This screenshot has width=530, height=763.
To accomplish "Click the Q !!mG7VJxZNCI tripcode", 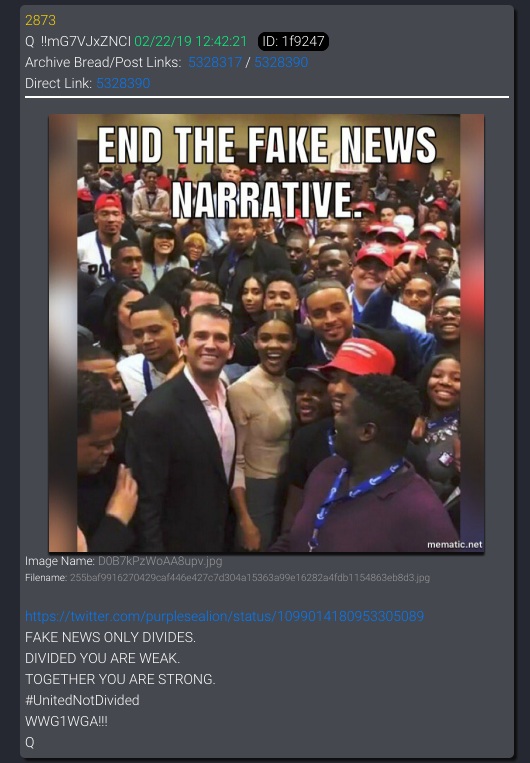I will click(x=78, y=41).
